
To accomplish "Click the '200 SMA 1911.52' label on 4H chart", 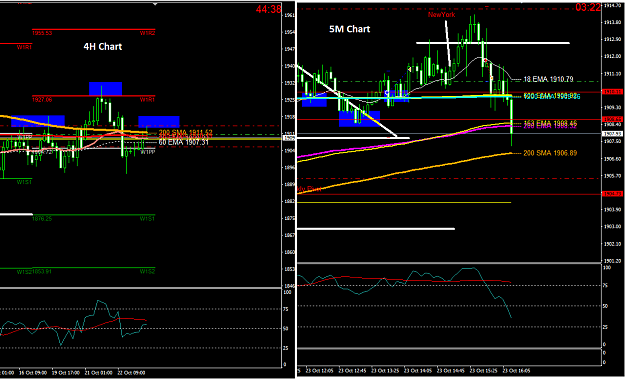I will [x=185, y=132].
